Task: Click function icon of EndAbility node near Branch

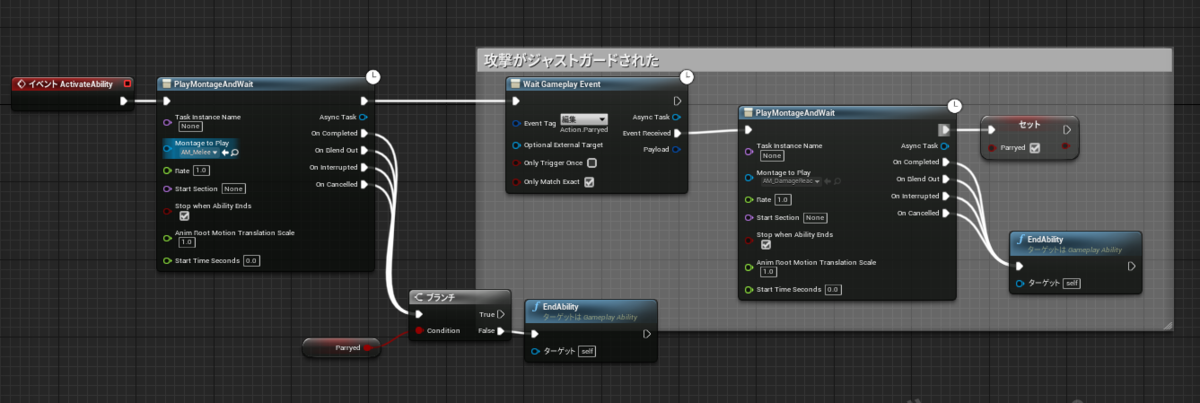Action: 534,307
